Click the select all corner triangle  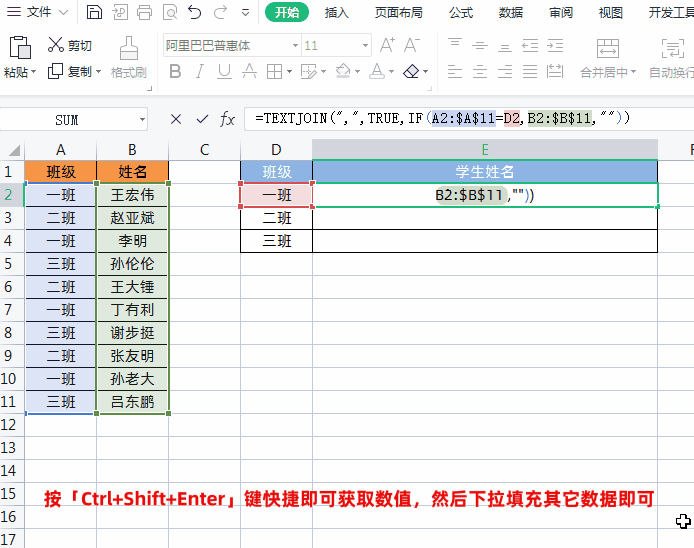point(14,150)
